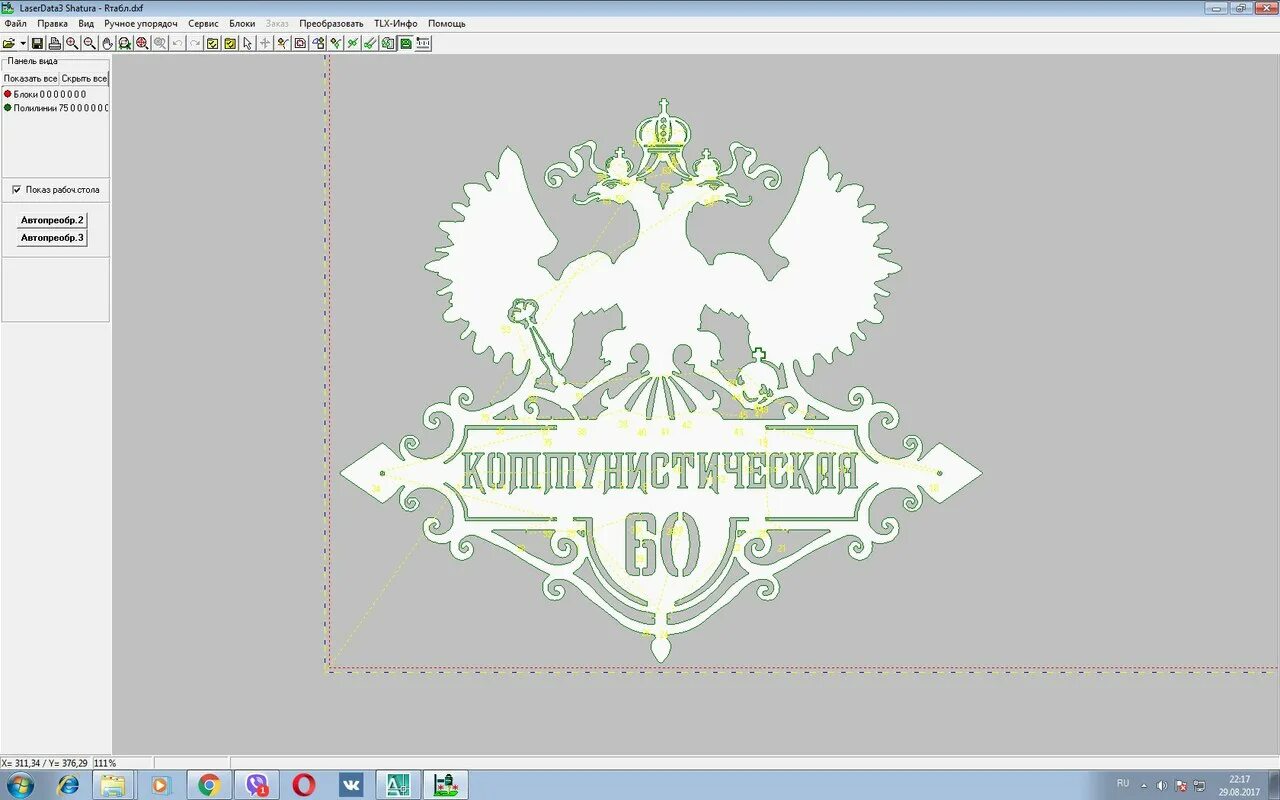Open the file-open dropdown arrow
This screenshot has height=800, width=1280.
coord(22,43)
